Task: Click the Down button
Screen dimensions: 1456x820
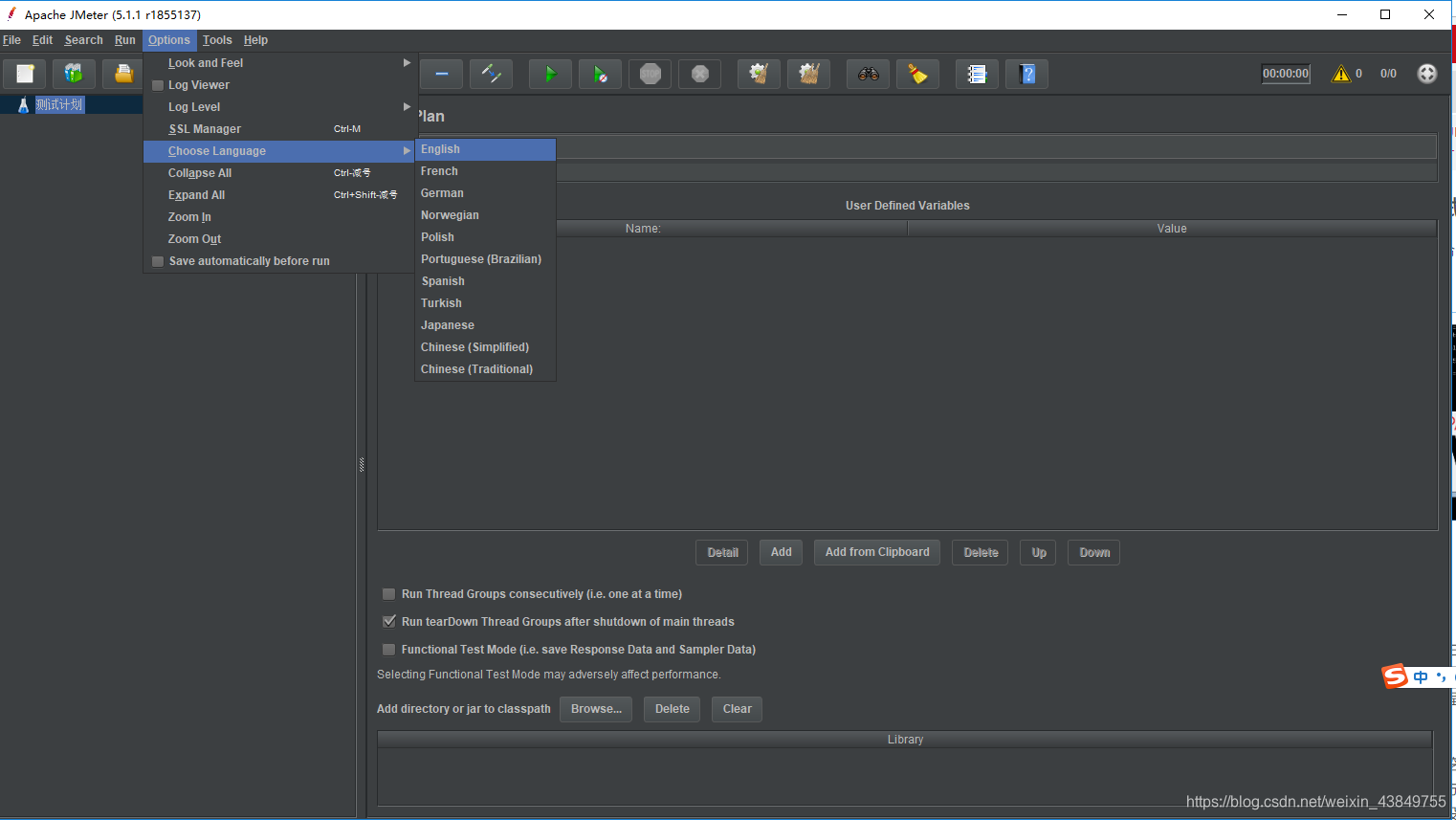Action: [x=1093, y=552]
